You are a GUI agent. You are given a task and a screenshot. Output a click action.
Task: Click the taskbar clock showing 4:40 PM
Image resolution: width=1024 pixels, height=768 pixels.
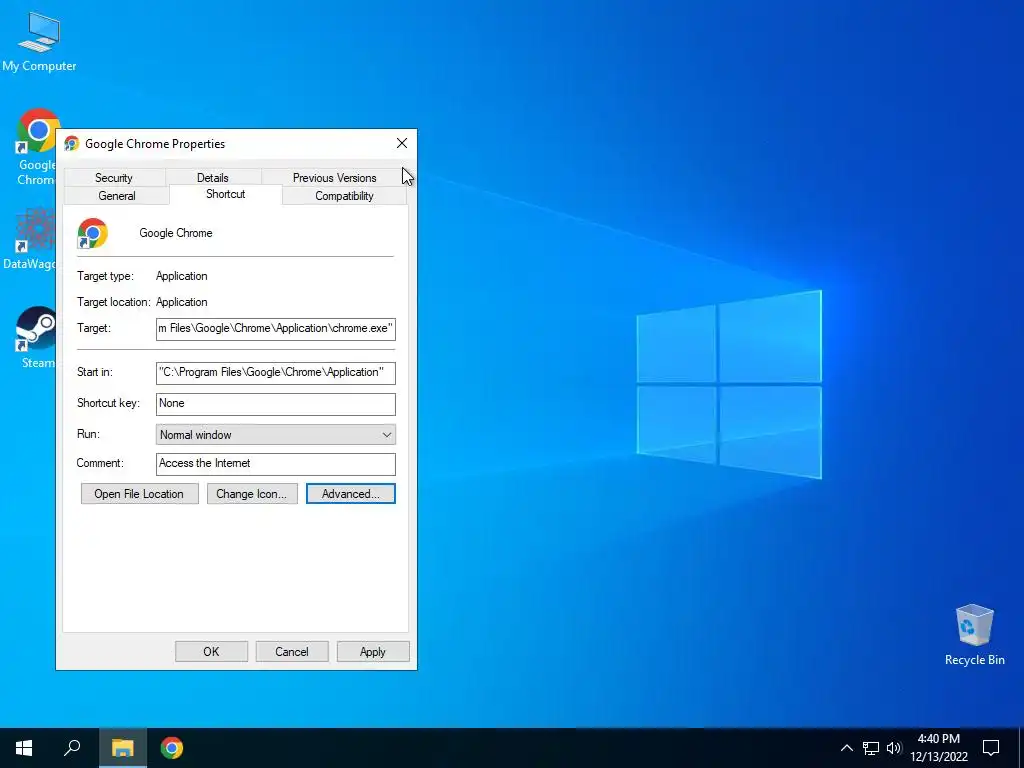pyautogui.click(x=938, y=748)
